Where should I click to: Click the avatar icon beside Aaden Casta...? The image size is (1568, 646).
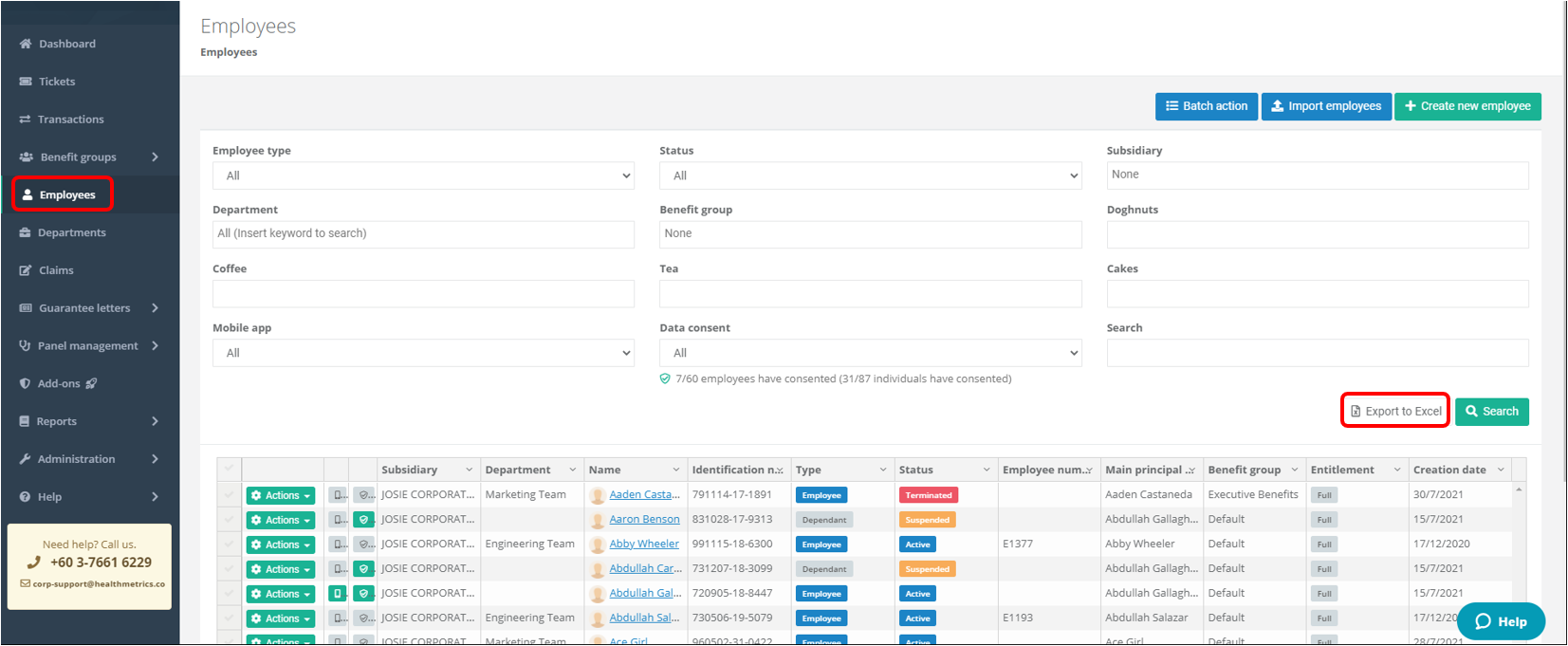point(598,495)
